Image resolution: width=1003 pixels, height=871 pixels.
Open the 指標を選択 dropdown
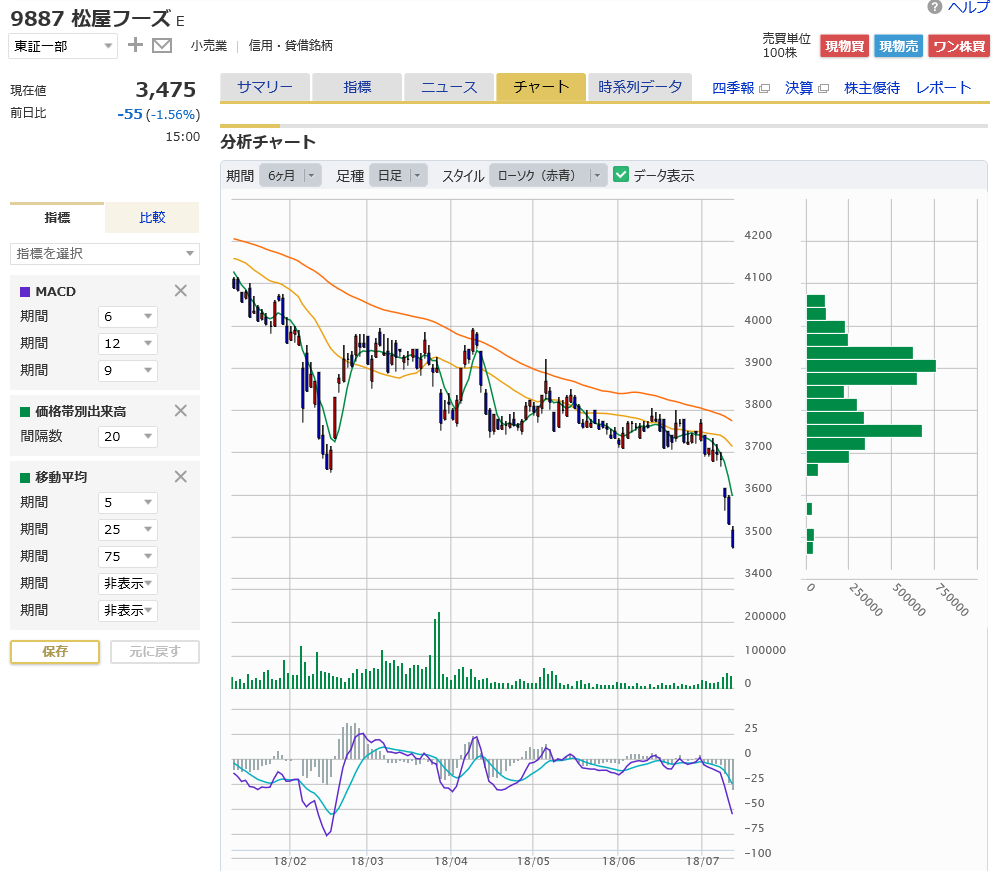105,254
